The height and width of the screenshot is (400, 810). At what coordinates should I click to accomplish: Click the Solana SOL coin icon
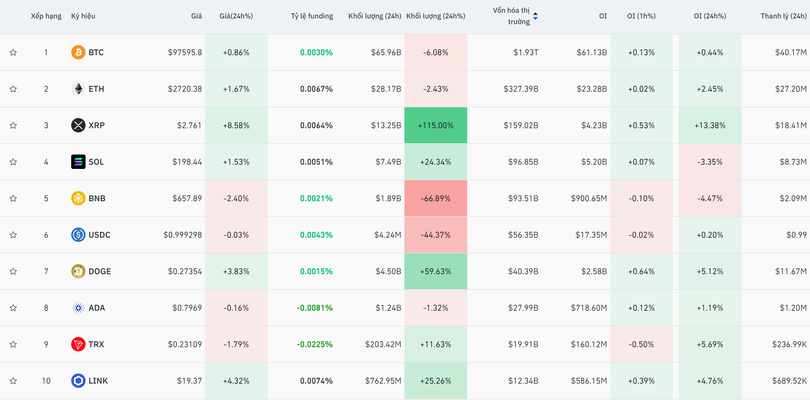[x=78, y=162]
